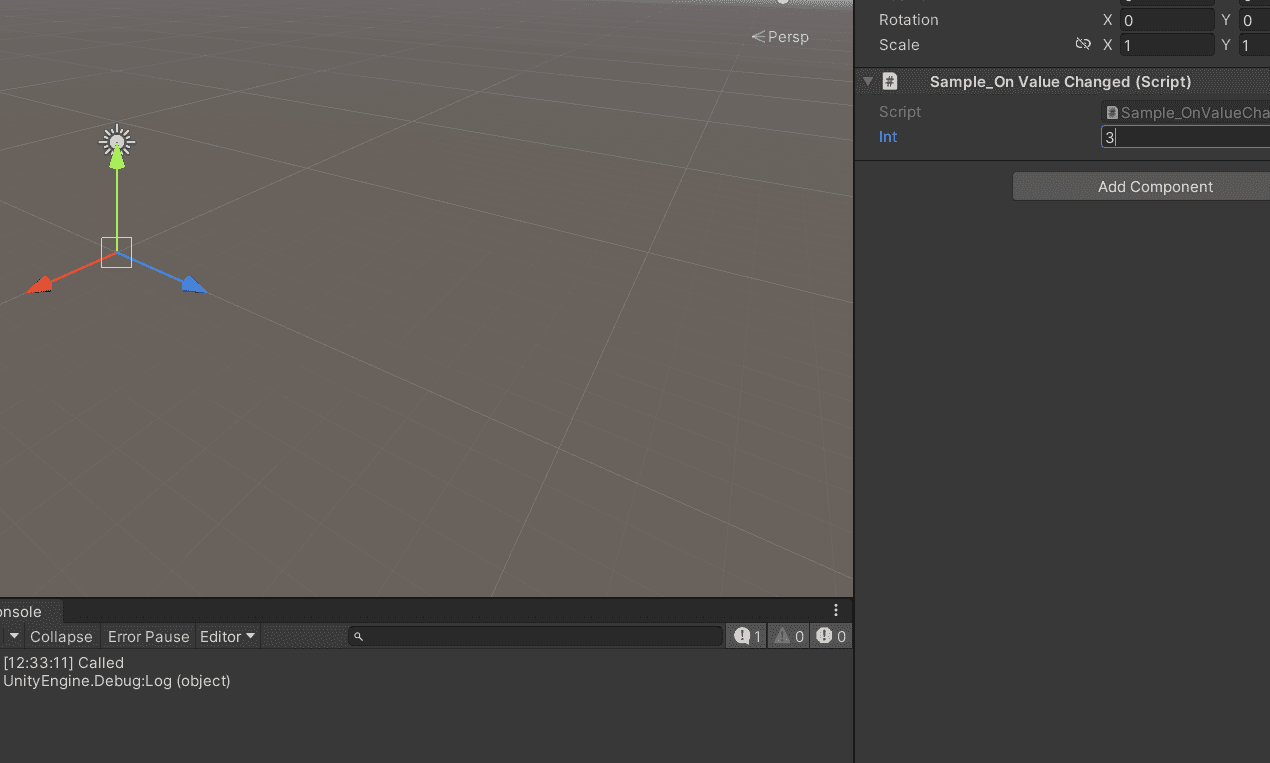Click the Int property label
The height and width of the screenshot is (763, 1270).
(888, 137)
